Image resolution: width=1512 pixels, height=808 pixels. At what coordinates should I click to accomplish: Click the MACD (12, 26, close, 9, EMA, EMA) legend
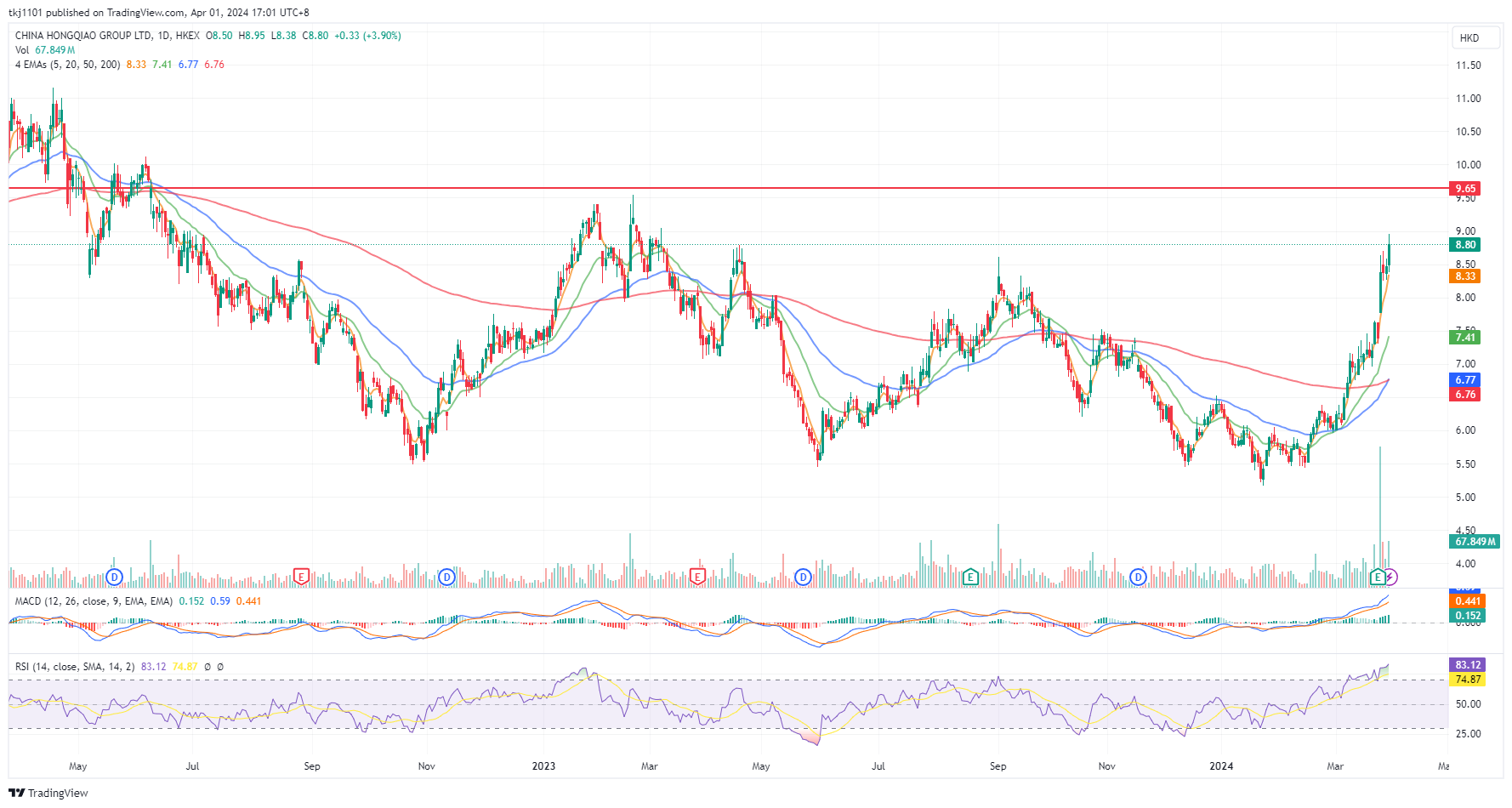click(x=94, y=601)
